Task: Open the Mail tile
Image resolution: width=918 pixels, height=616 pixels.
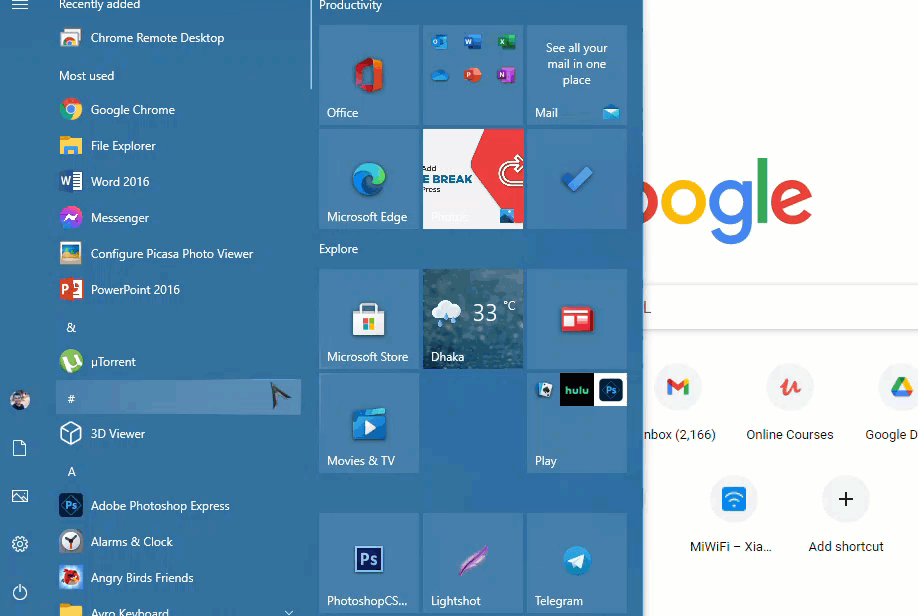Action: click(x=577, y=75)
